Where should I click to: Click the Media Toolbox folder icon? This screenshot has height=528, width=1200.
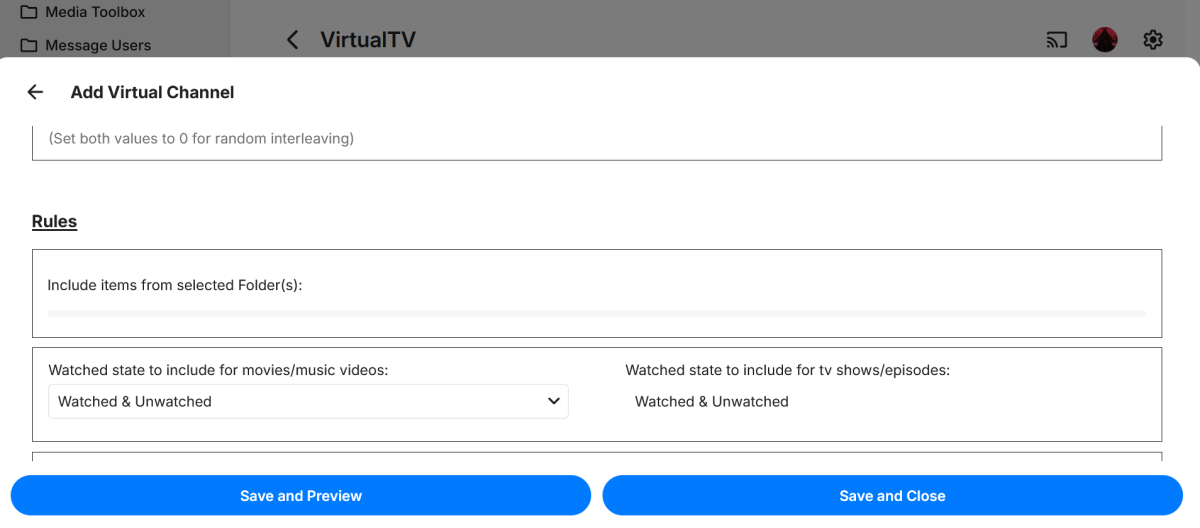pyautogui.click(x=28, y=13)
